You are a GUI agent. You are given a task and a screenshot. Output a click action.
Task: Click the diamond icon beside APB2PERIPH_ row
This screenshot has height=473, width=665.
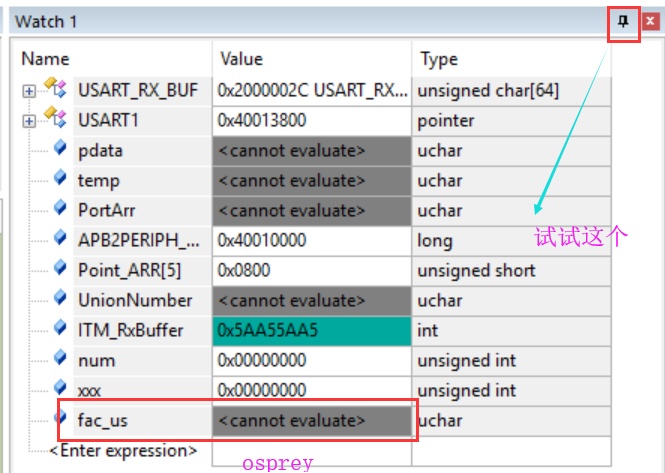pos(60,237)
